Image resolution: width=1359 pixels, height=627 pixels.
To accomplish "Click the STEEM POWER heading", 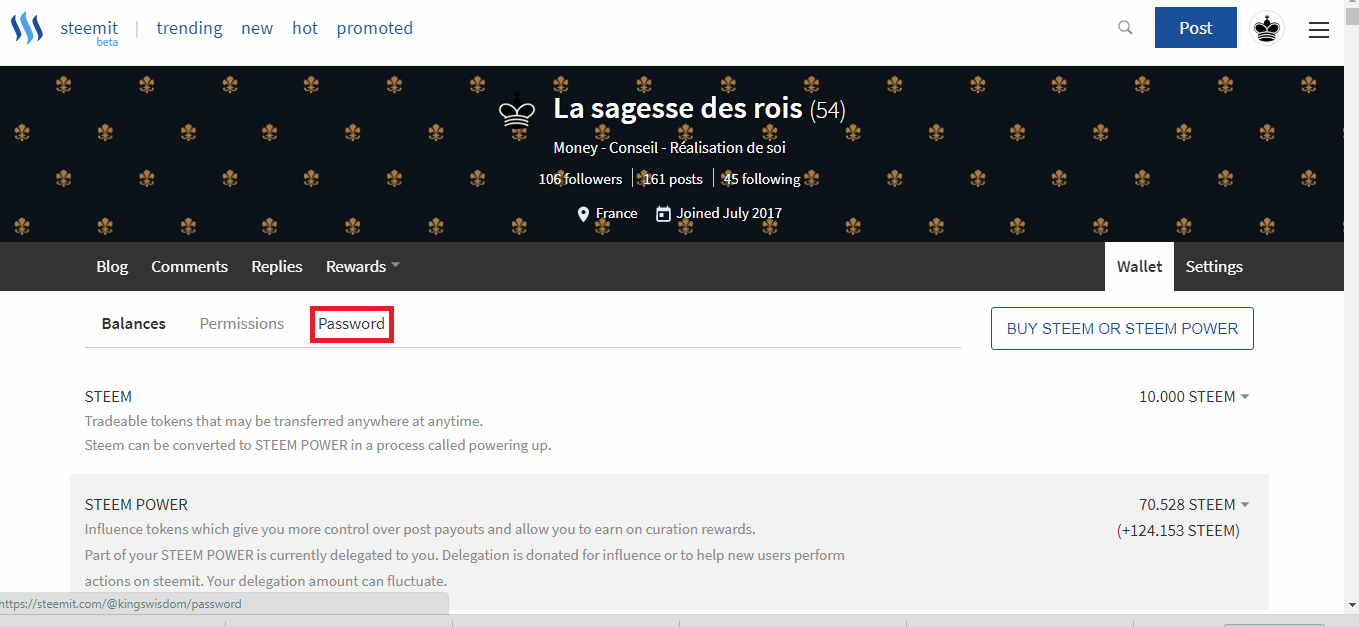I will click(x=136, y=504).
